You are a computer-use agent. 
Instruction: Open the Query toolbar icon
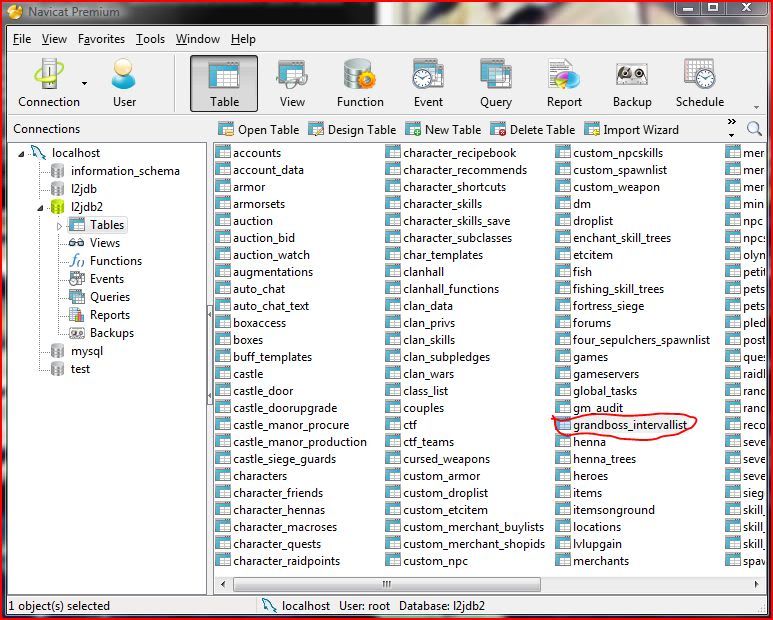(x=496, y=82)
